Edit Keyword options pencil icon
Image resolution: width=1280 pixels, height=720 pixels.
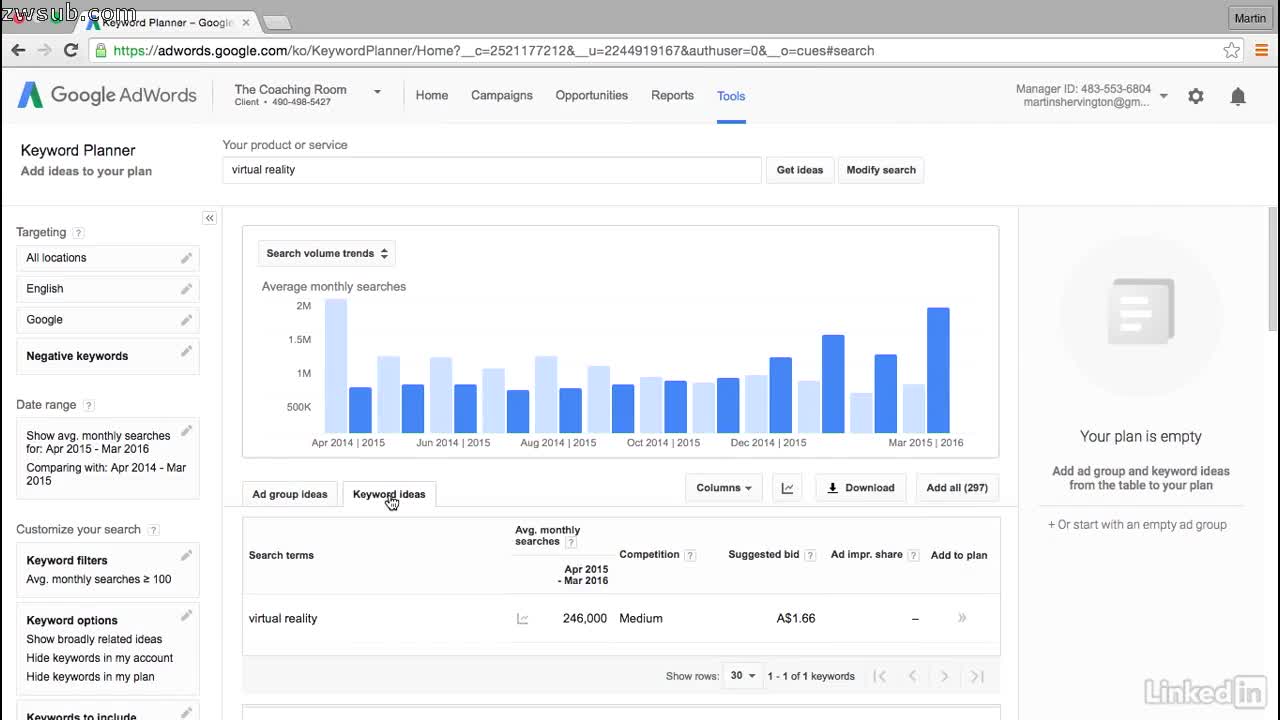tap(186, 615)
